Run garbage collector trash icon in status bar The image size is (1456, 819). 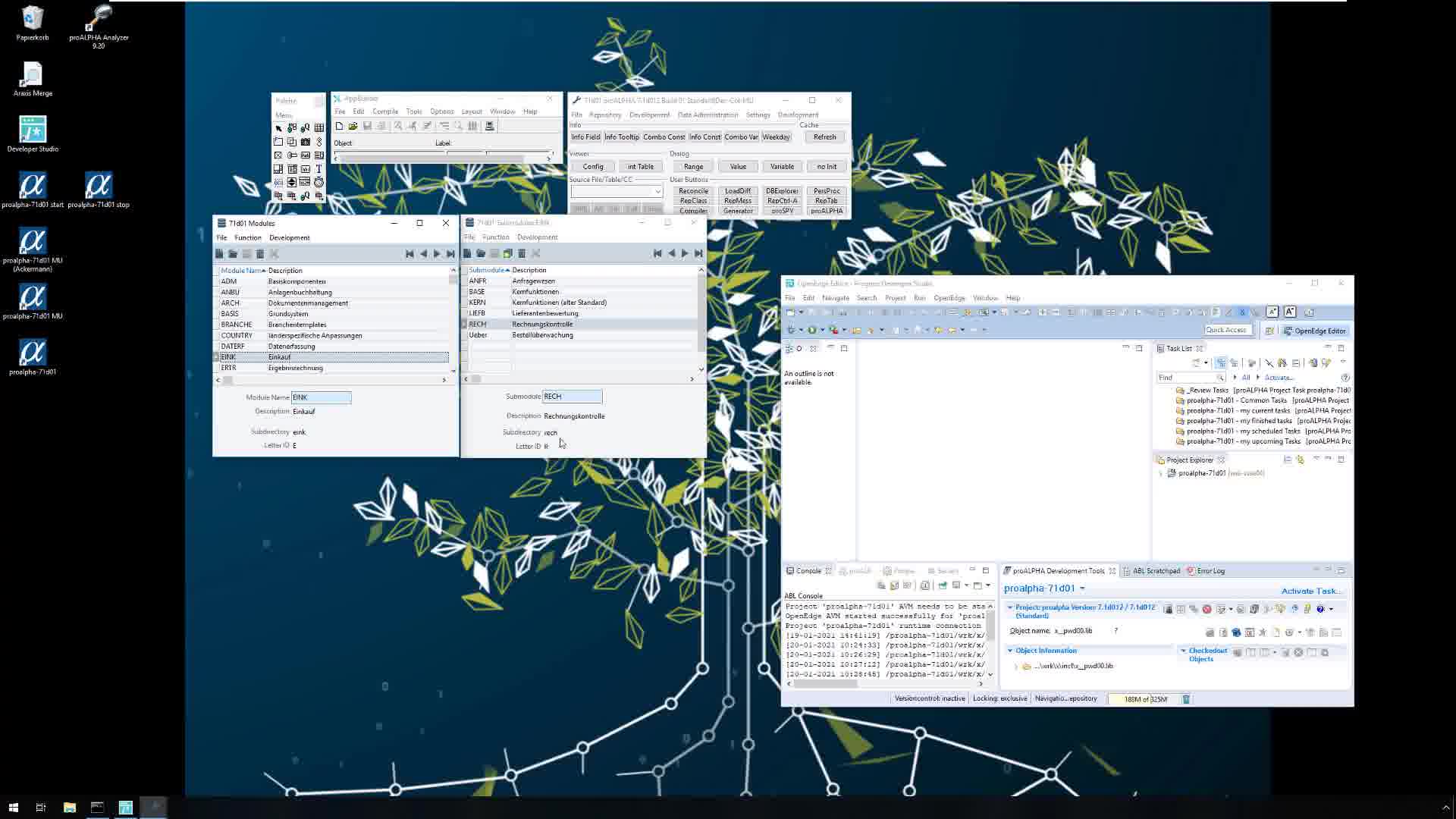[1186, 699]
